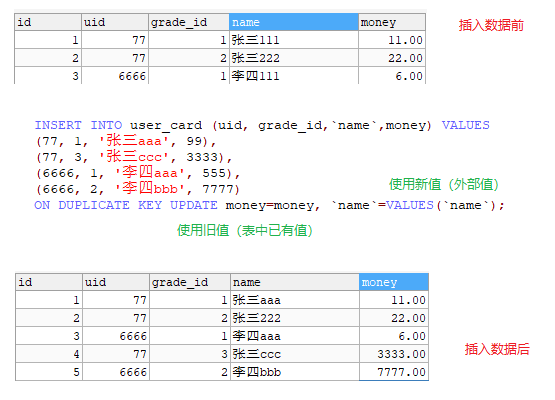The image size is (555, 400).
Task: Click the id column header in the after-insert table
Action: click(x=49, y=282)
